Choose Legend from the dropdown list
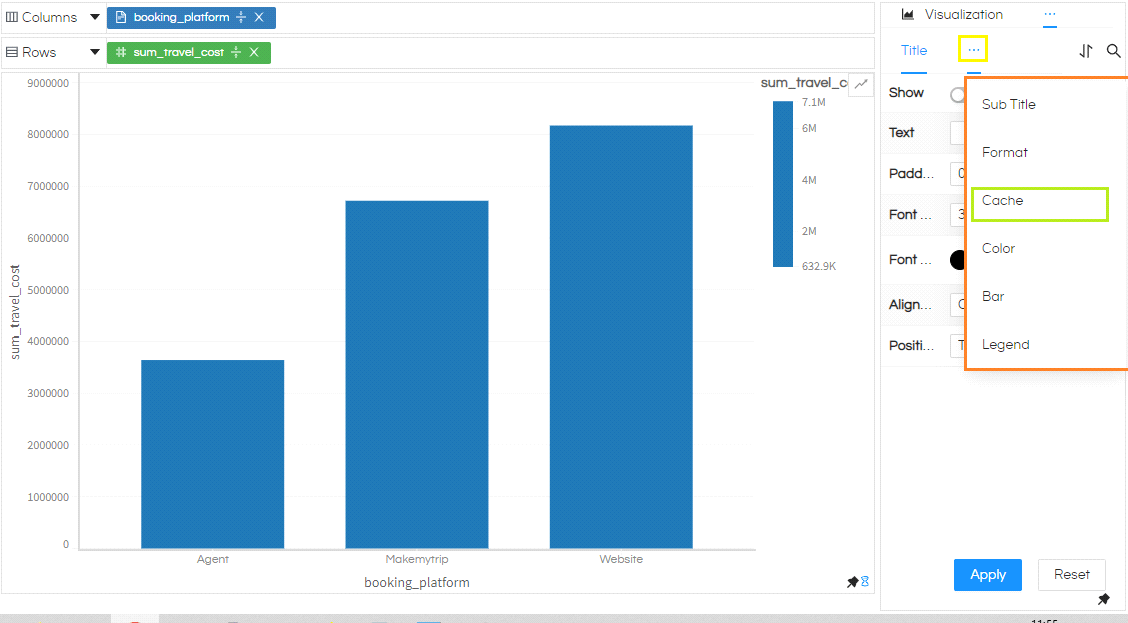Viewport: 1128px width, 623px height. pyautogui.click(x=1005, y=345)
